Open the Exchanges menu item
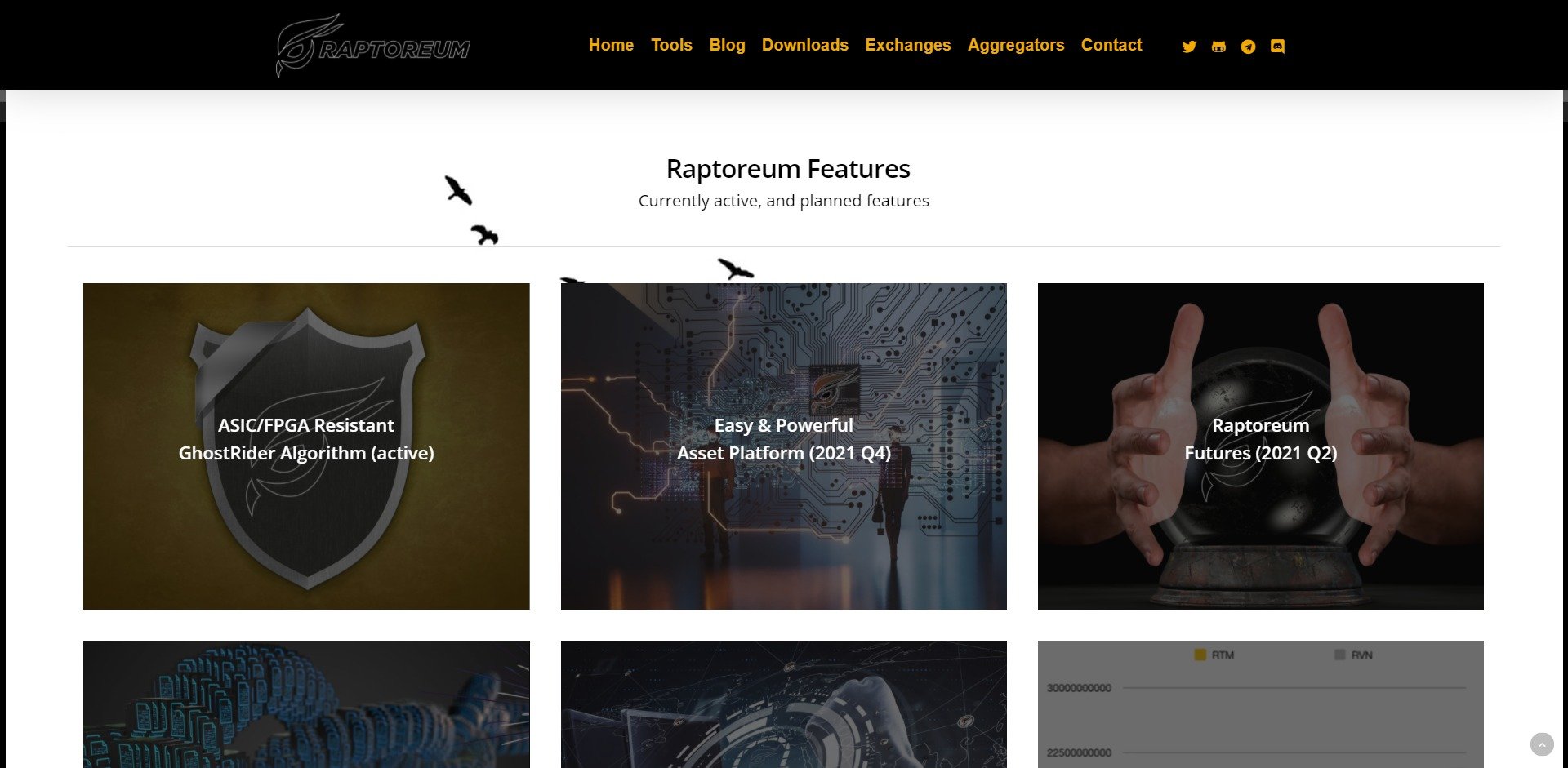Viewport: 1568px width, 768px height. 907,45
